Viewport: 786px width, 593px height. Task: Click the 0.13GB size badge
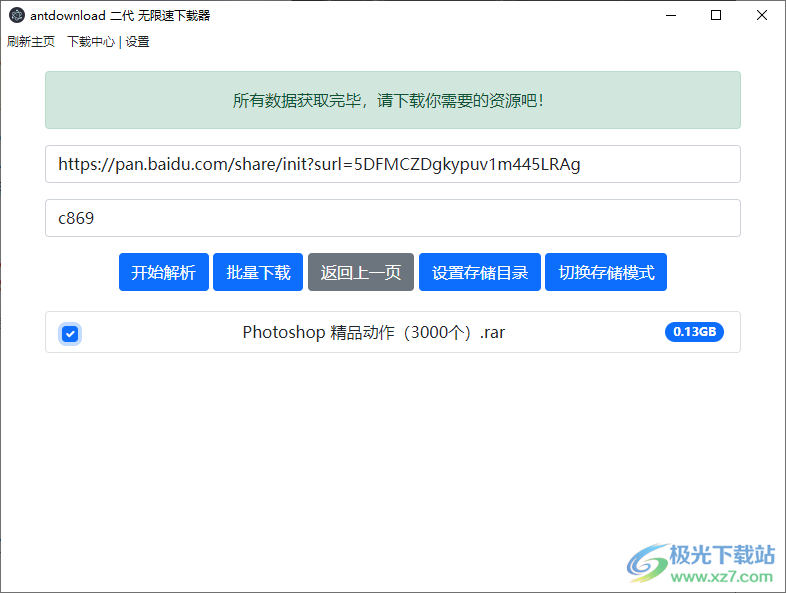coord(694,332)
